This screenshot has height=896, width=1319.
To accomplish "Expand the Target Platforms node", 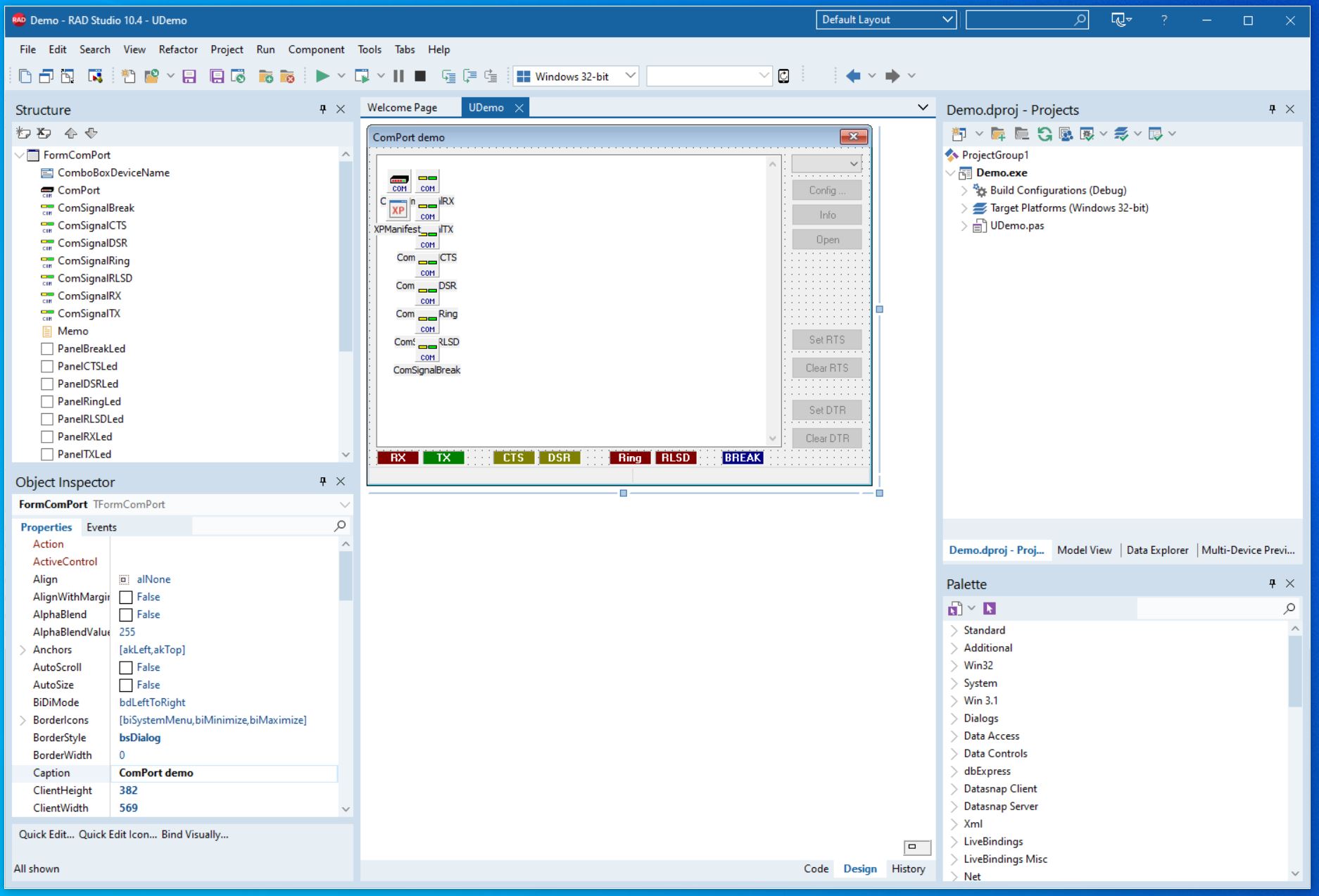I will [x=964, y=208].
